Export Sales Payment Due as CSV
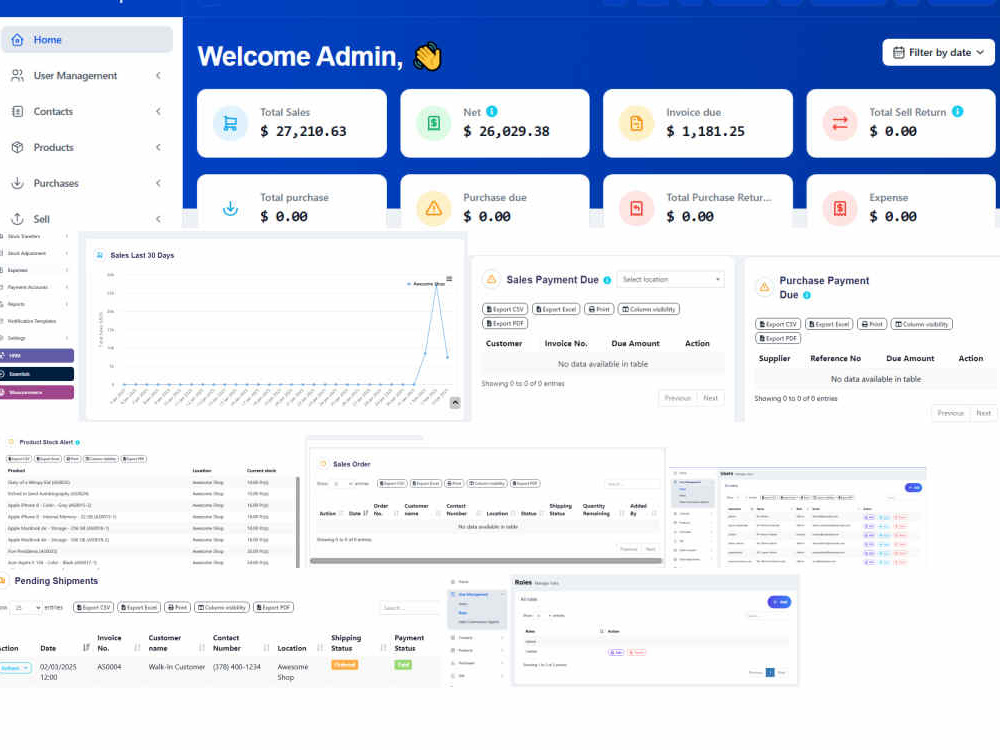Screen dimensions: 1000x750 click(505, 309)
